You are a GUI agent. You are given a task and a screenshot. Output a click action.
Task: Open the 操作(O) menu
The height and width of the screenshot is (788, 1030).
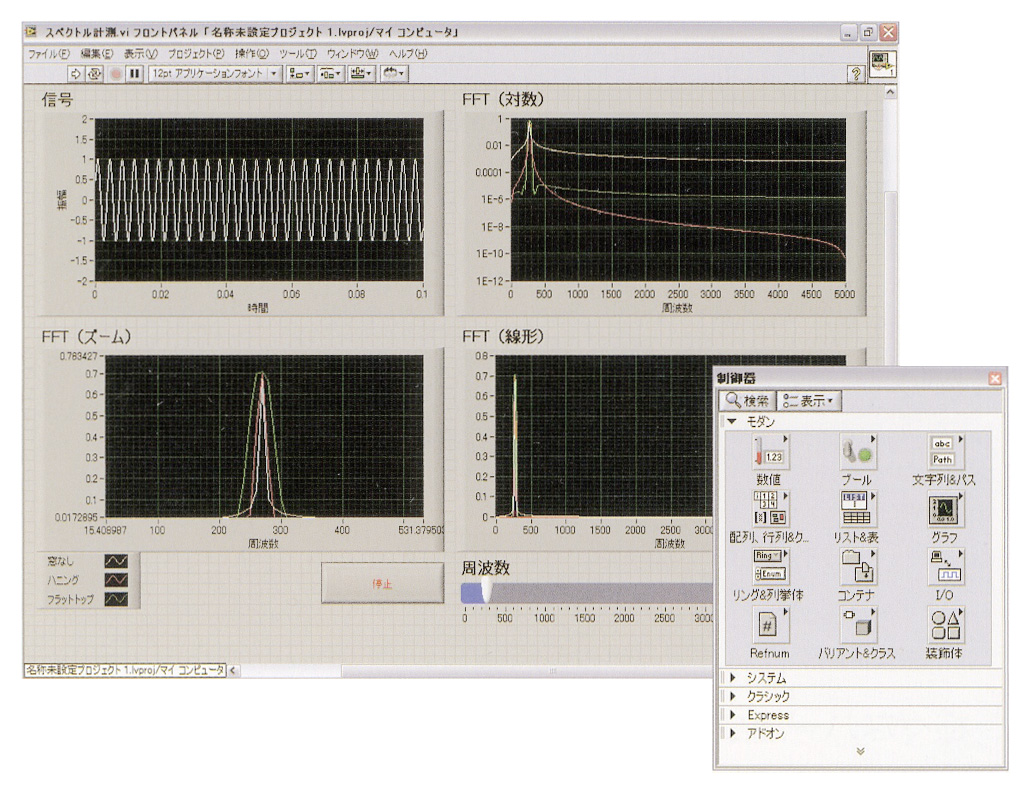252,54
